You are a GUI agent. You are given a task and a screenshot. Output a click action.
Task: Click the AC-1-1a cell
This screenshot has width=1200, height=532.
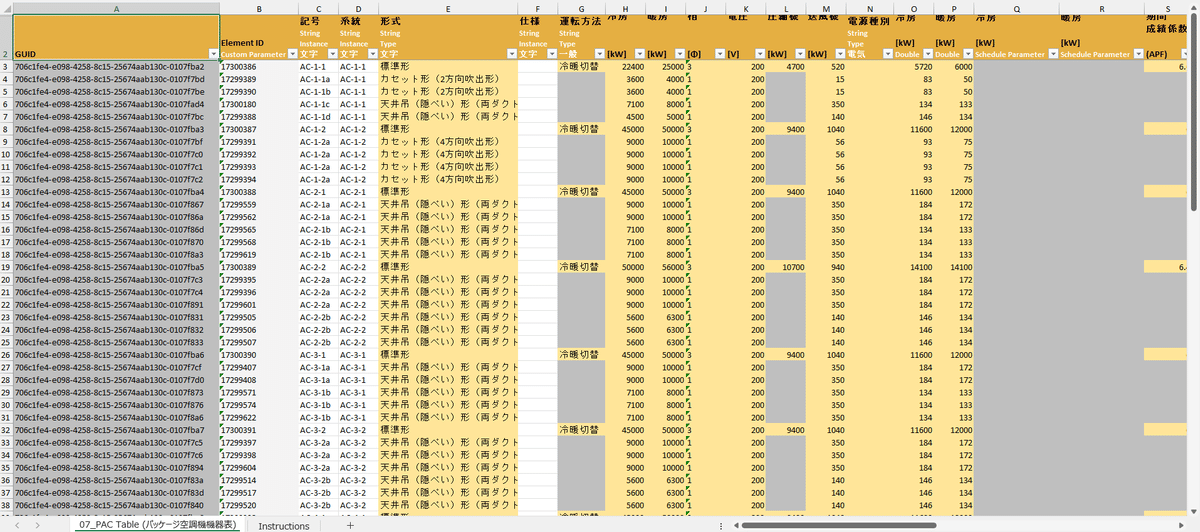click(319, 79)
